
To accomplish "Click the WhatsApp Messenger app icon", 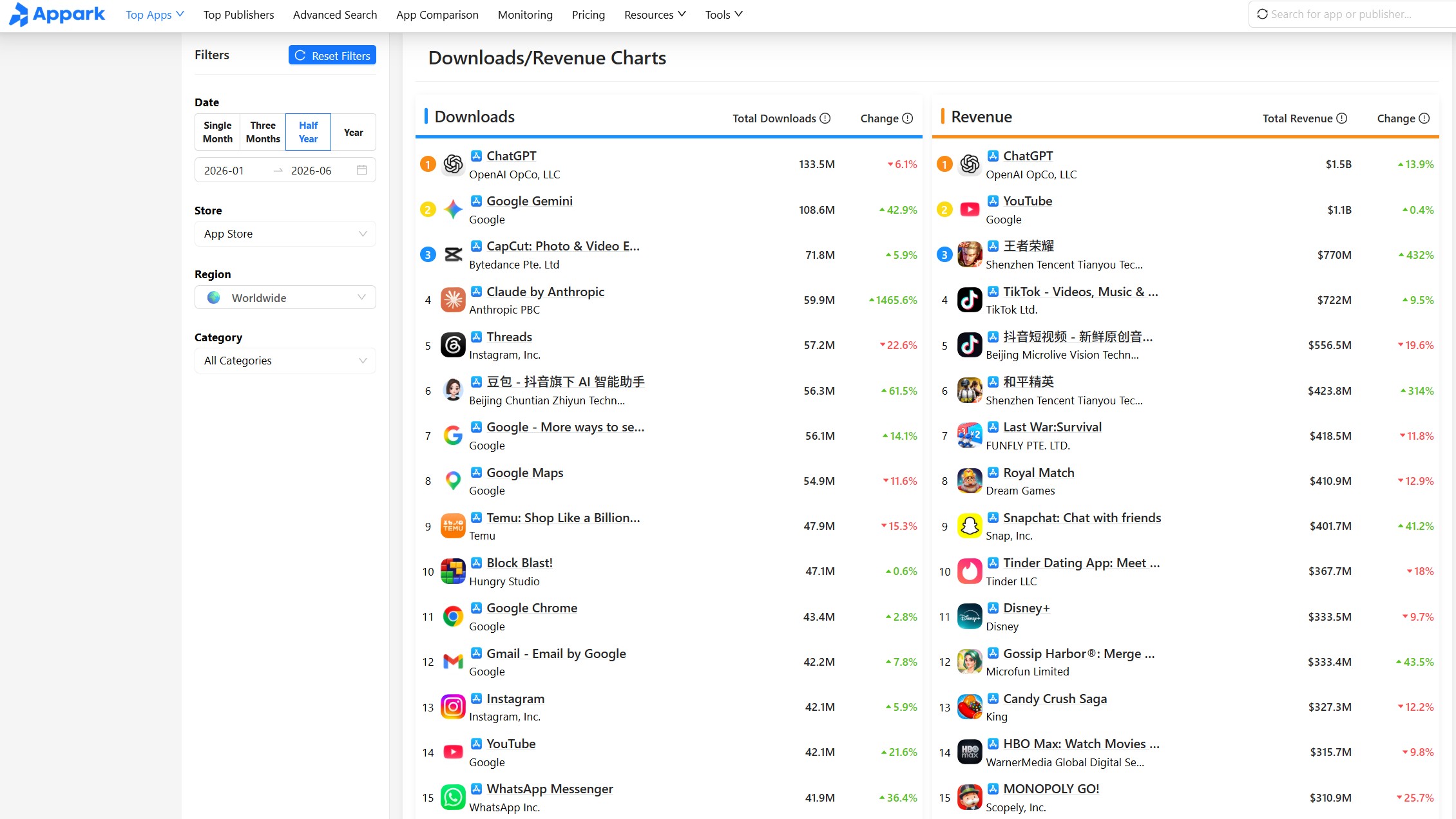I will coord(453,797).
